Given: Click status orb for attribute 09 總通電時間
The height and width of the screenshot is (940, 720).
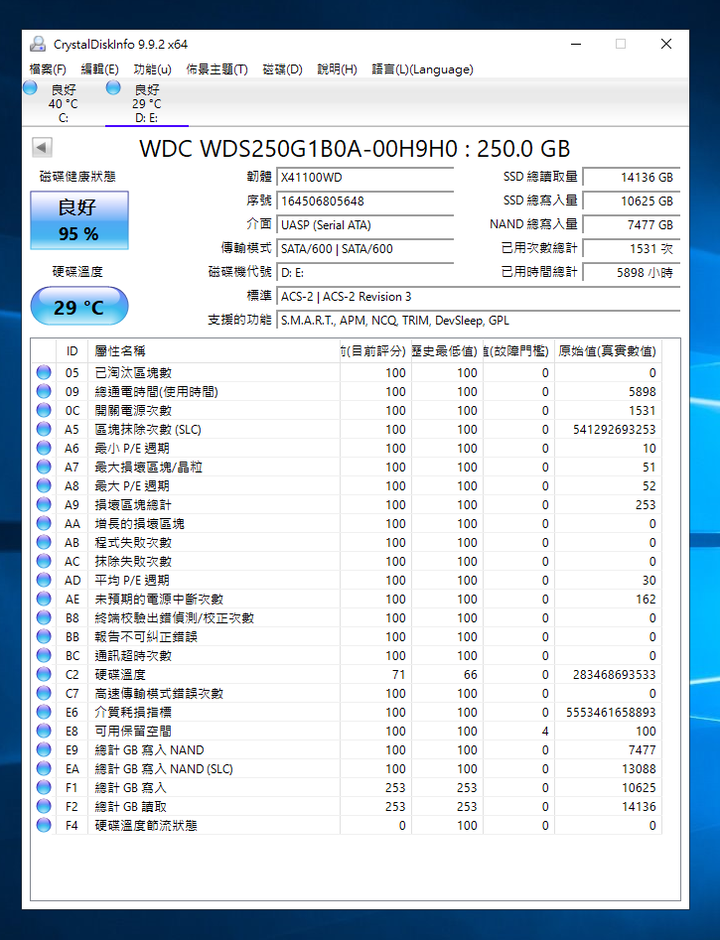Looking at the screenshot, I should [44, 391].
